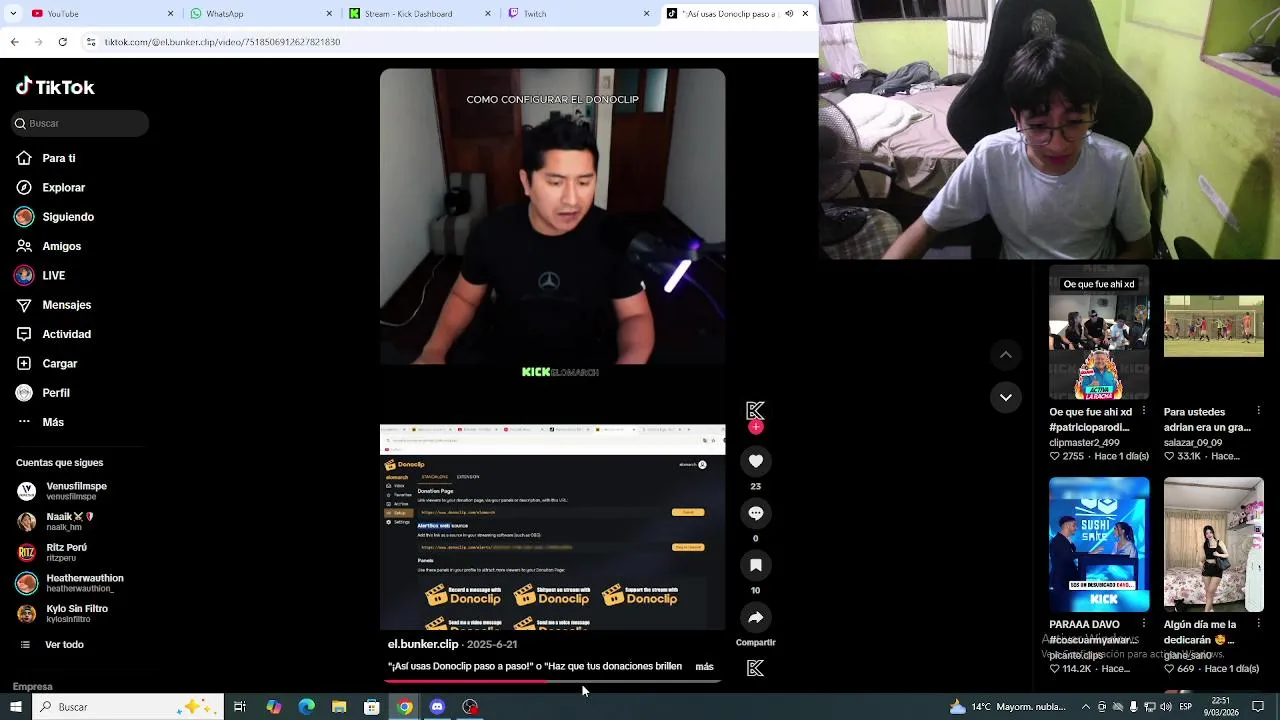
Task: Open options menu for 'Para ustedes adrian'
Action: (1258, 411)
